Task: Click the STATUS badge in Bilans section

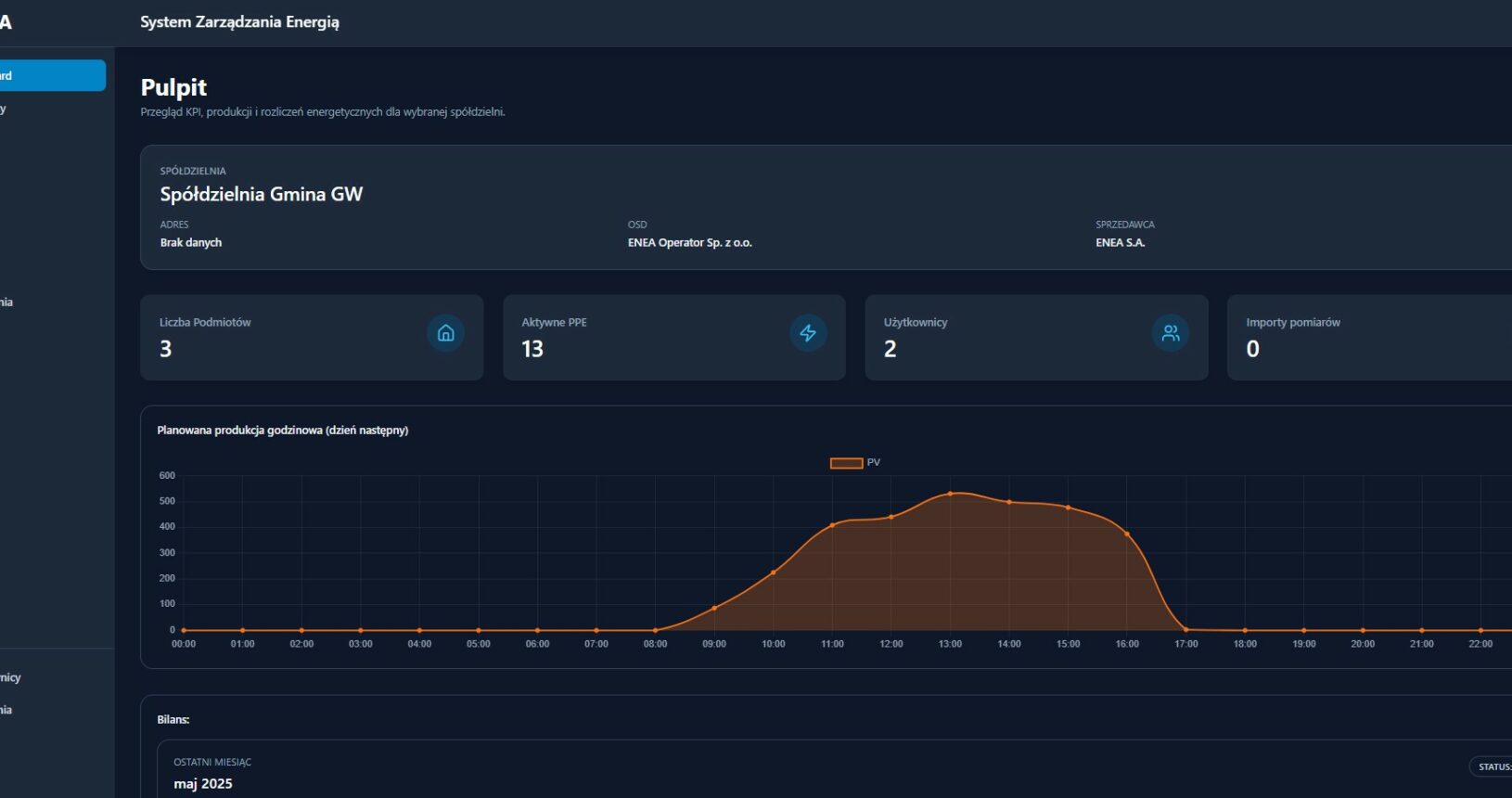Action: coord(1492,766)
